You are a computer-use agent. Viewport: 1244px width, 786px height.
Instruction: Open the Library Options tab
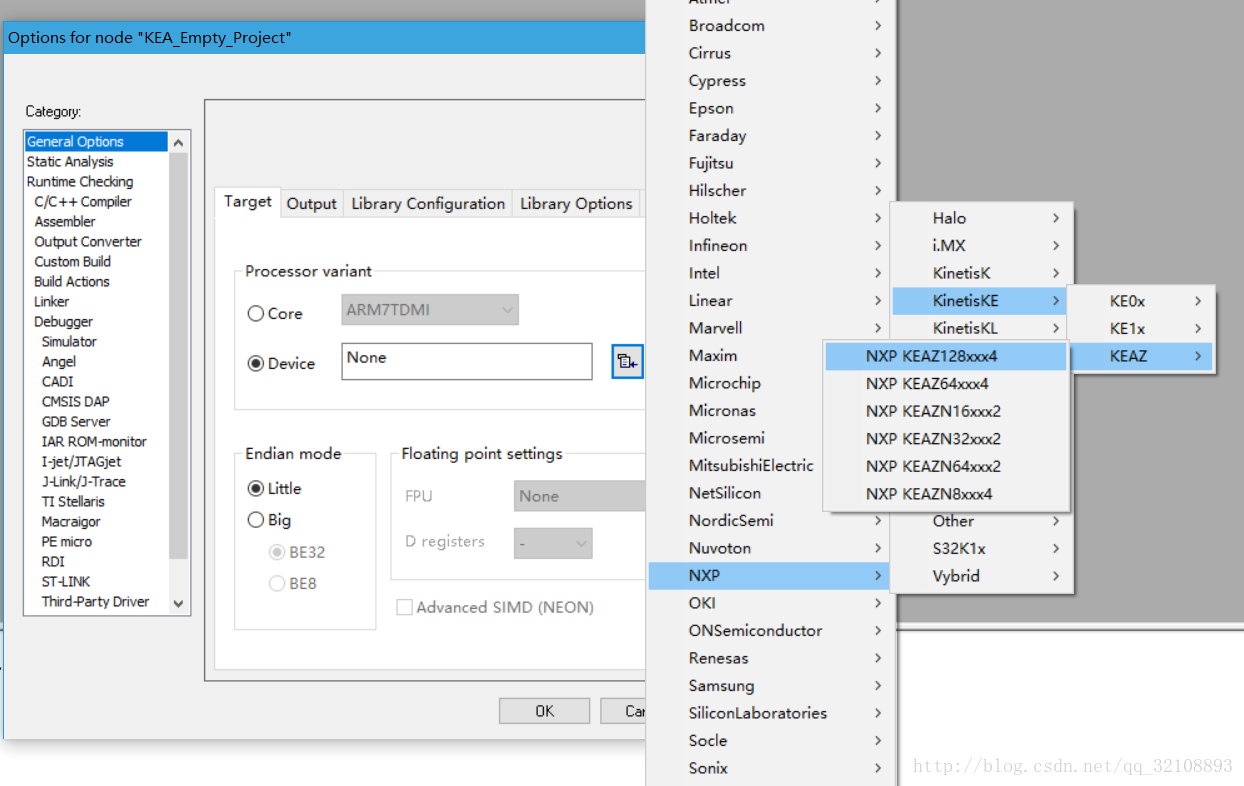576,204
